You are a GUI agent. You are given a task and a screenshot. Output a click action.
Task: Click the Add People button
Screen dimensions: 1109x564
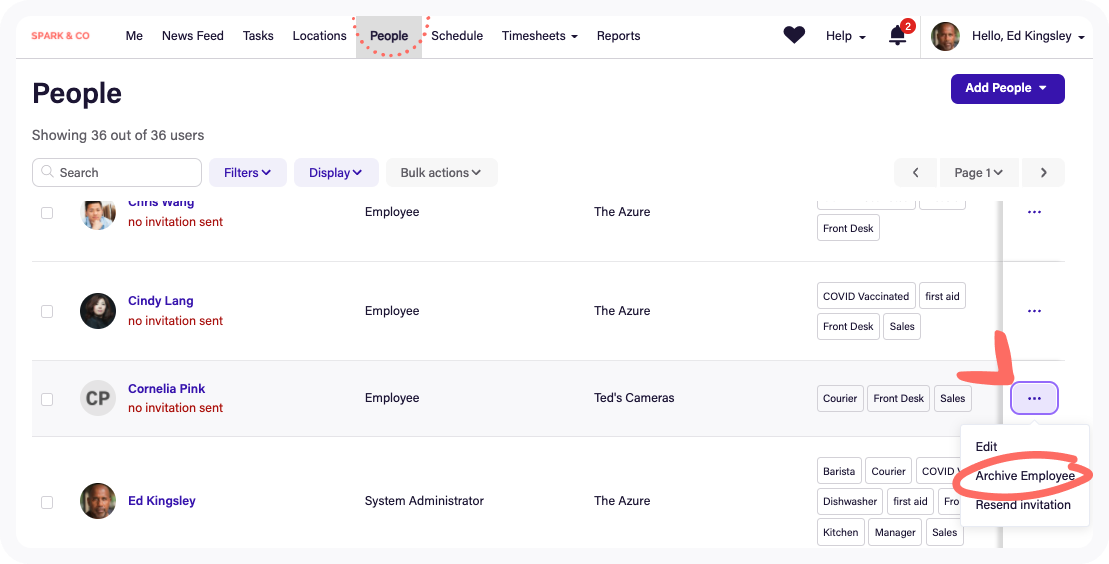(x=1006, y=88)
